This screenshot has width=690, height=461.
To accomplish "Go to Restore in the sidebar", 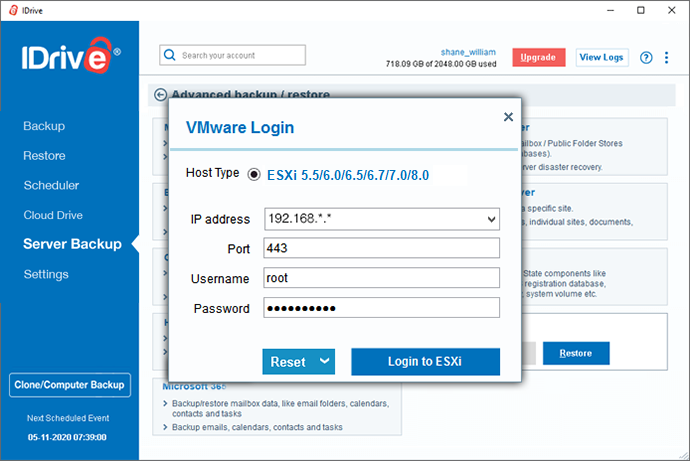I will [44, 156].
